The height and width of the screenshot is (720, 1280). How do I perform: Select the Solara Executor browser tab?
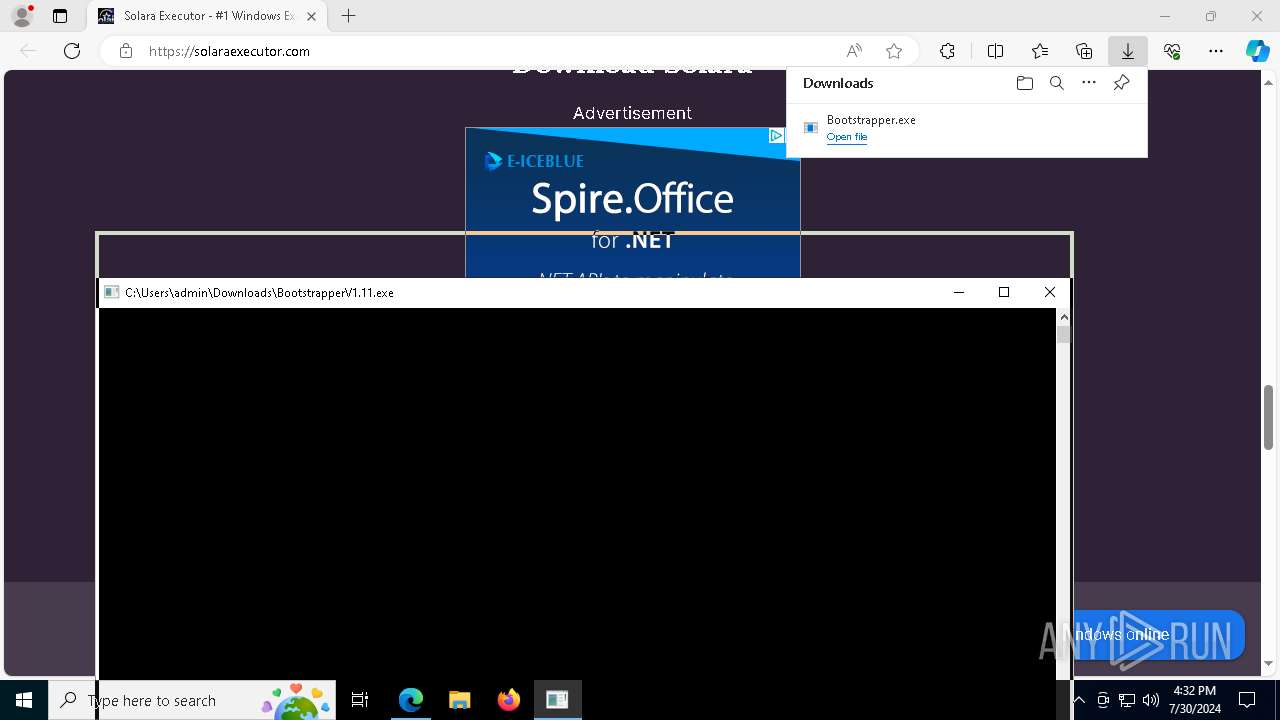207,16
